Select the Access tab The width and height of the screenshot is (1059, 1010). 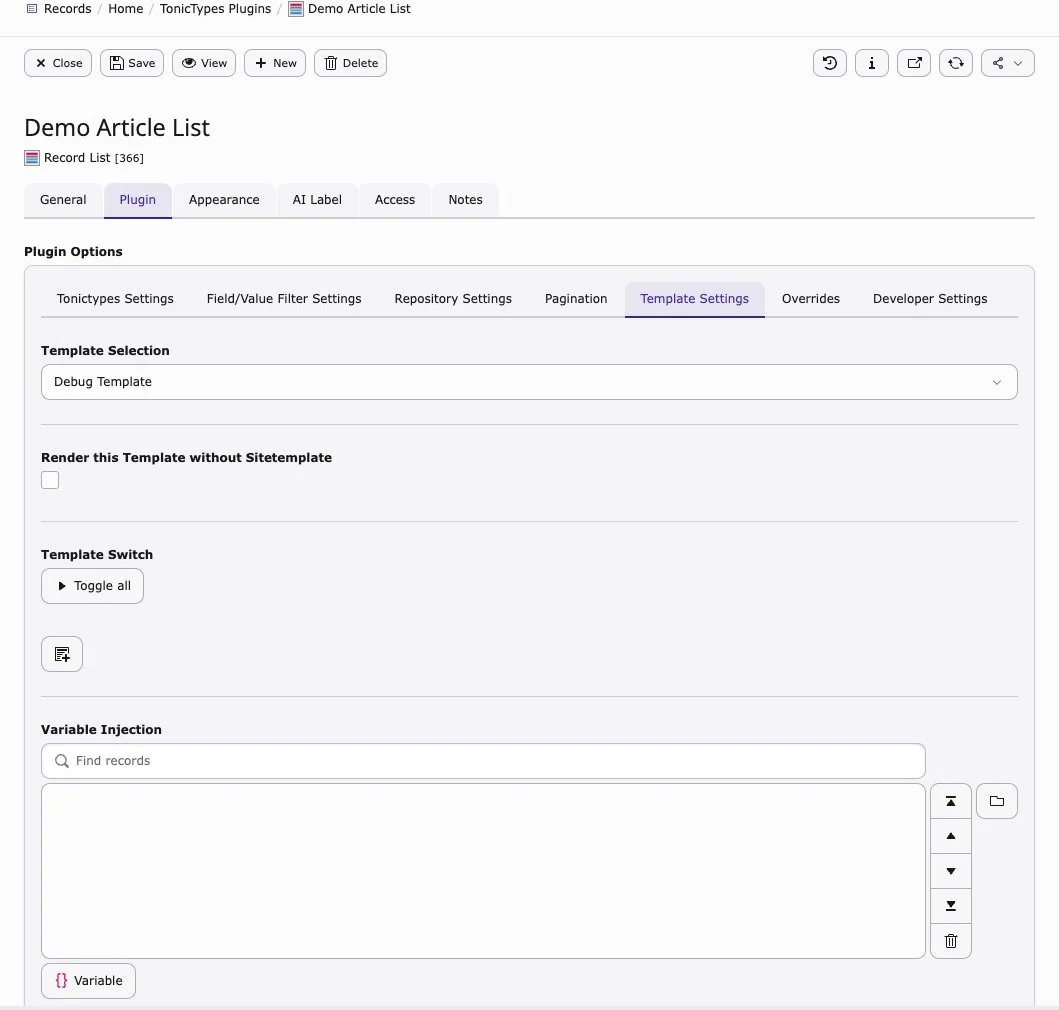(x=394, y=200)
